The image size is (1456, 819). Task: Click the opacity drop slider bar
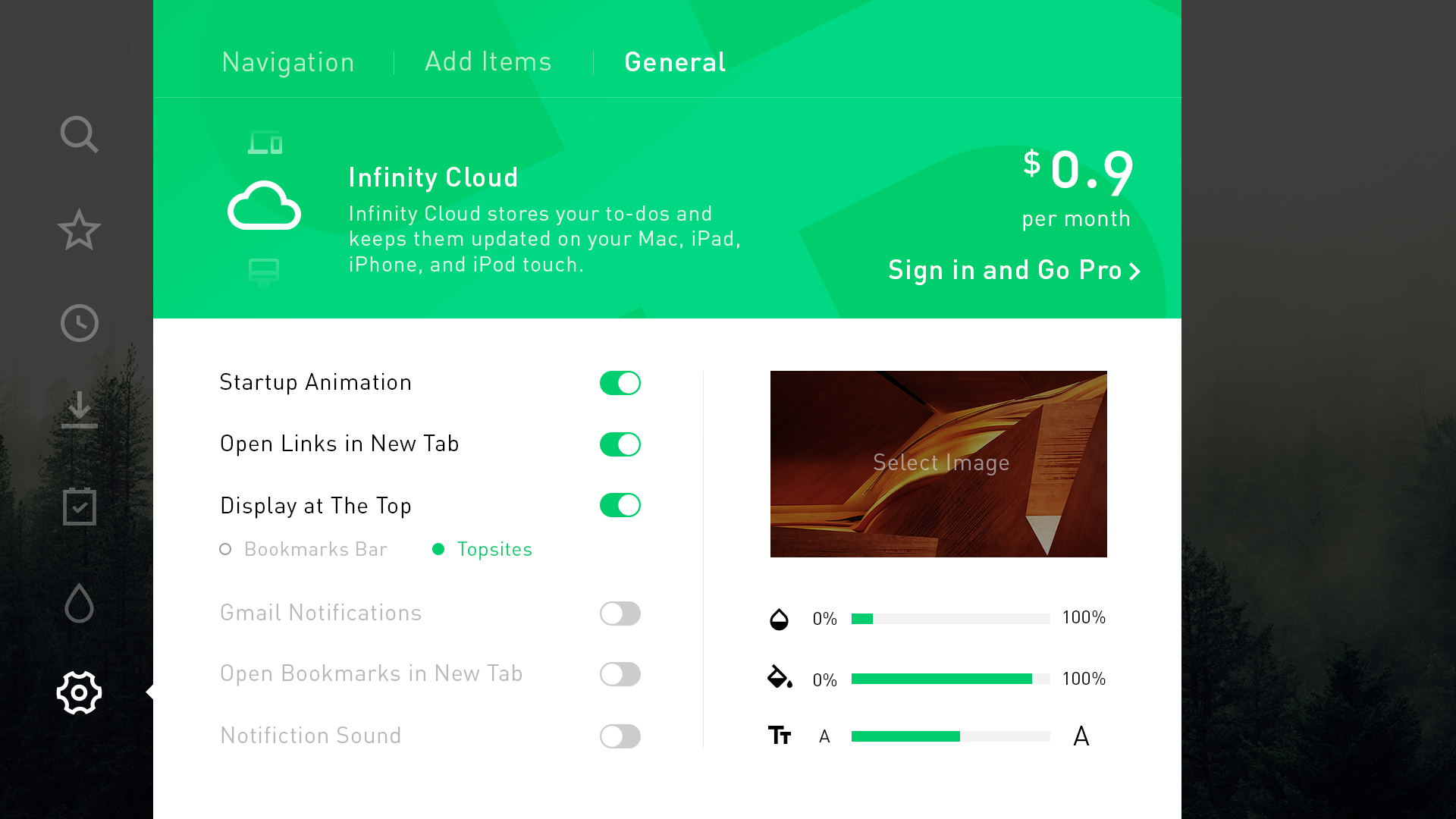coord(950,619)
